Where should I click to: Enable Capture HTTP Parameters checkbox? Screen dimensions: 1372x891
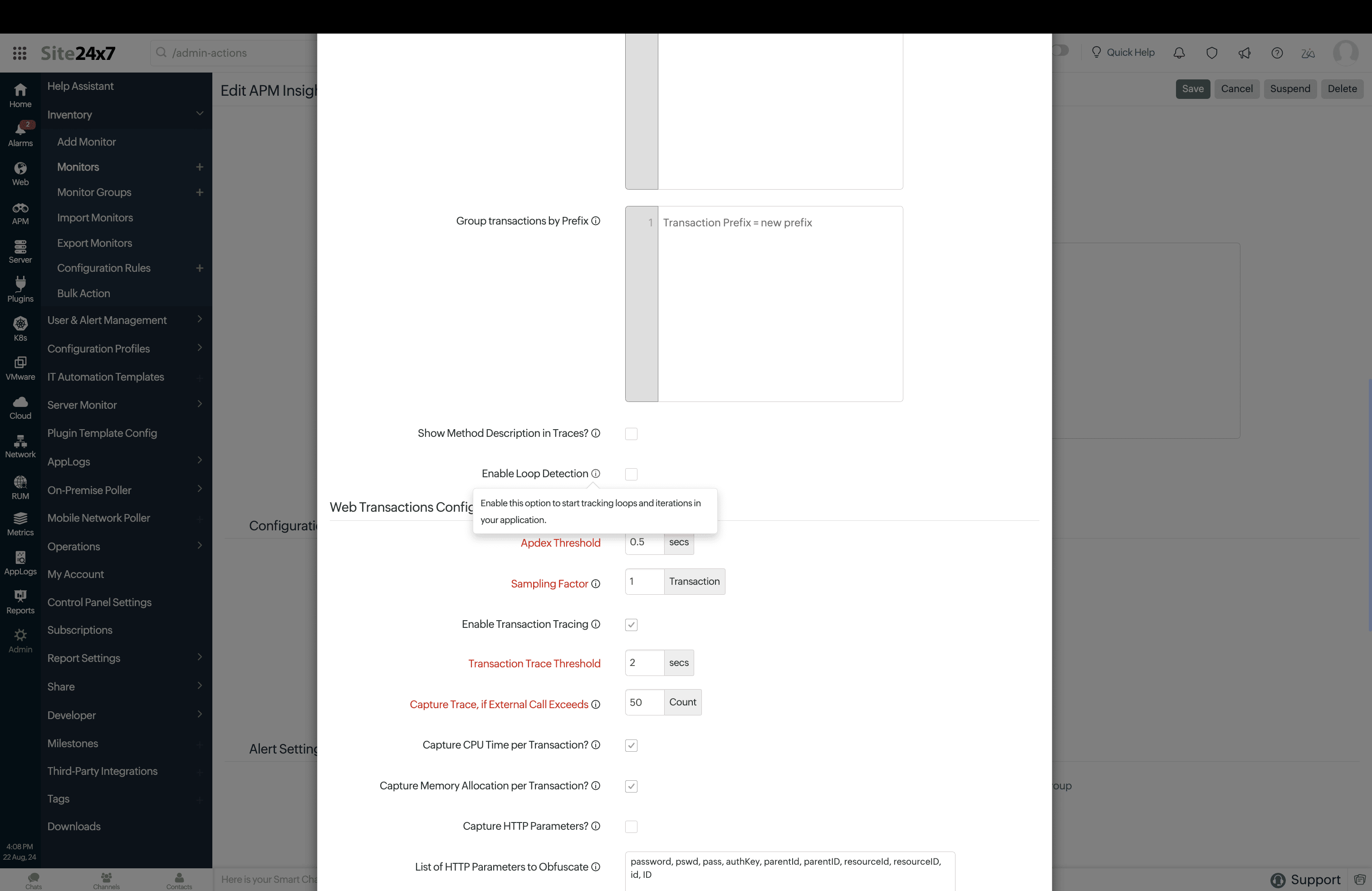[x=631, y=826]
